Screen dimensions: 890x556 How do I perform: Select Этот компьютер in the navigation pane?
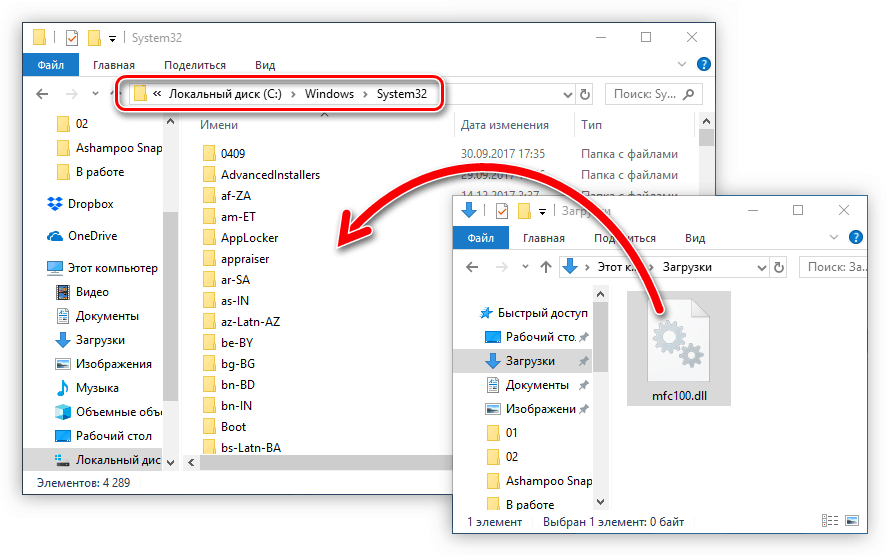coord(102,268)
